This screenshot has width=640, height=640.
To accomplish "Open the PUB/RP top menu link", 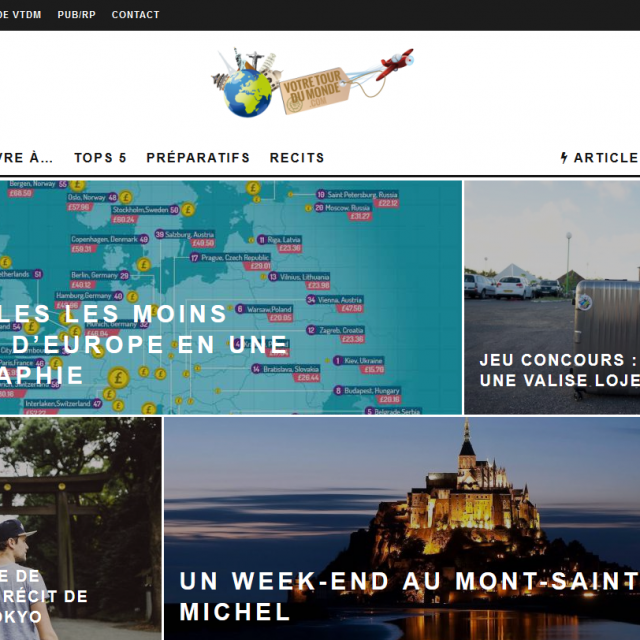I will click(x=76, y=15).
